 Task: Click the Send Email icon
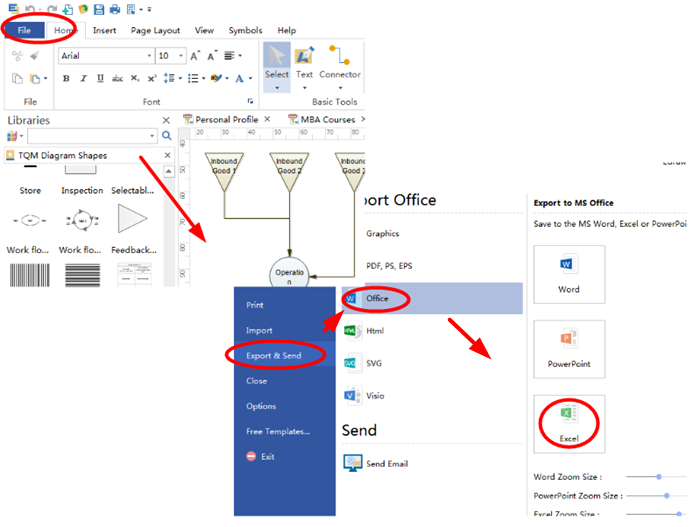click(353, 464)
